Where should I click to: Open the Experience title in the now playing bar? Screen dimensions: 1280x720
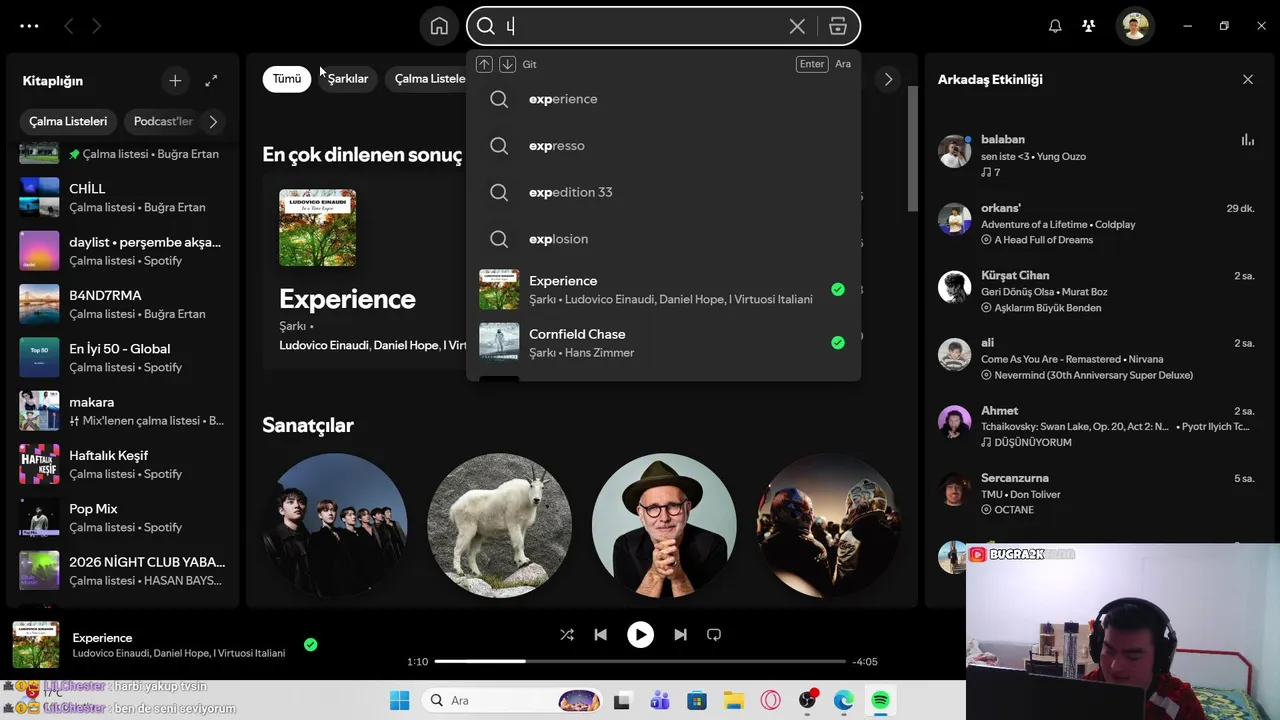102,638
